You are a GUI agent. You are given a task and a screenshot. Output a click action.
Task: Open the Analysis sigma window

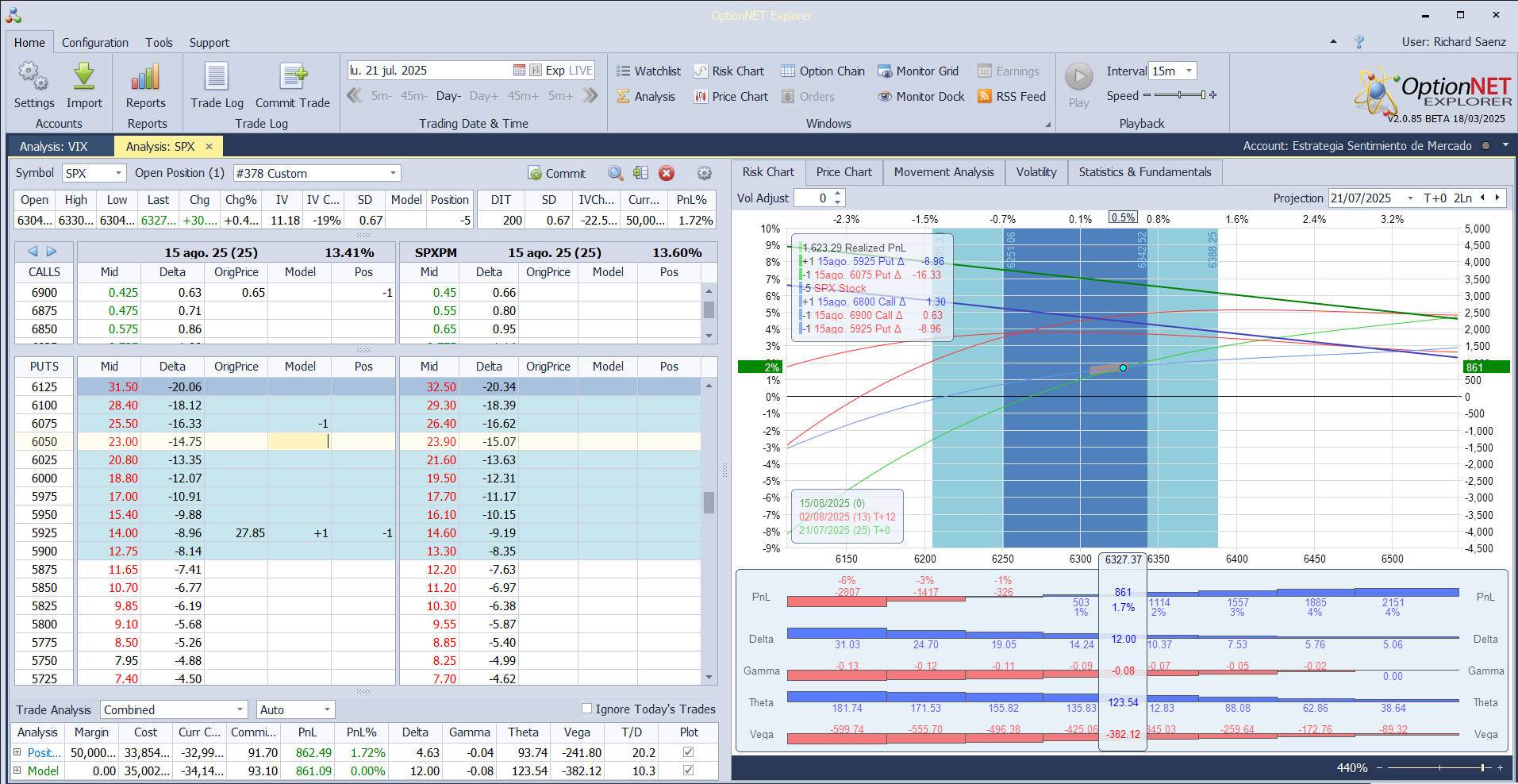(x=646, y=96)
